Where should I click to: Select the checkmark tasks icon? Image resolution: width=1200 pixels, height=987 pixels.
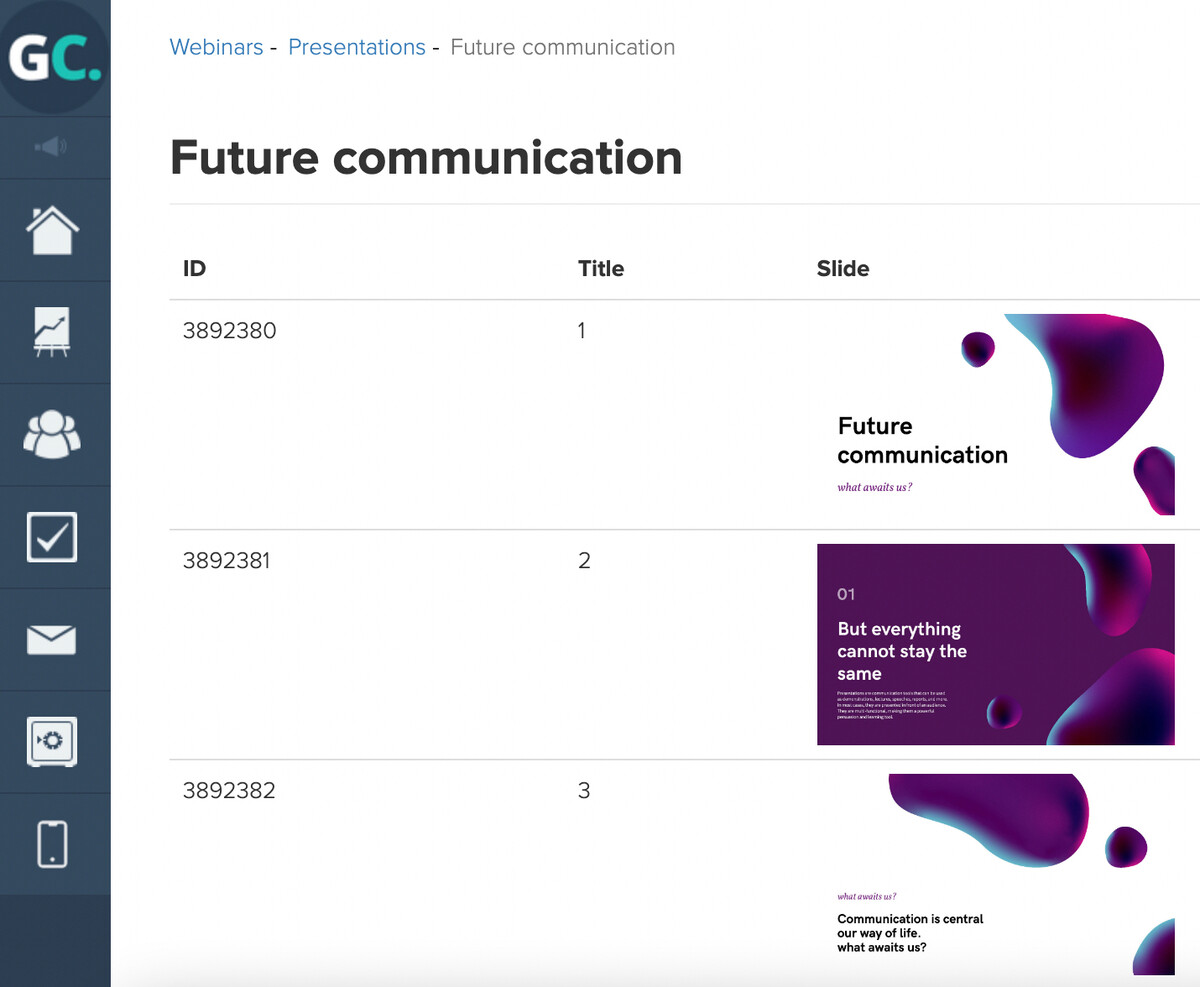52,537
